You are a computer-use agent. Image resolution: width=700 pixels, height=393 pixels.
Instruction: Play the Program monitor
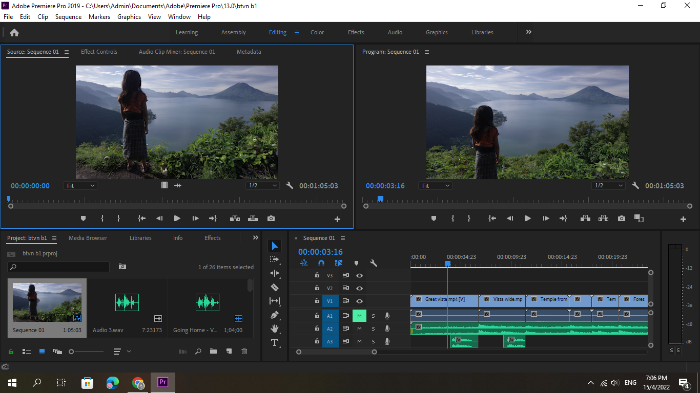point(528,218)
